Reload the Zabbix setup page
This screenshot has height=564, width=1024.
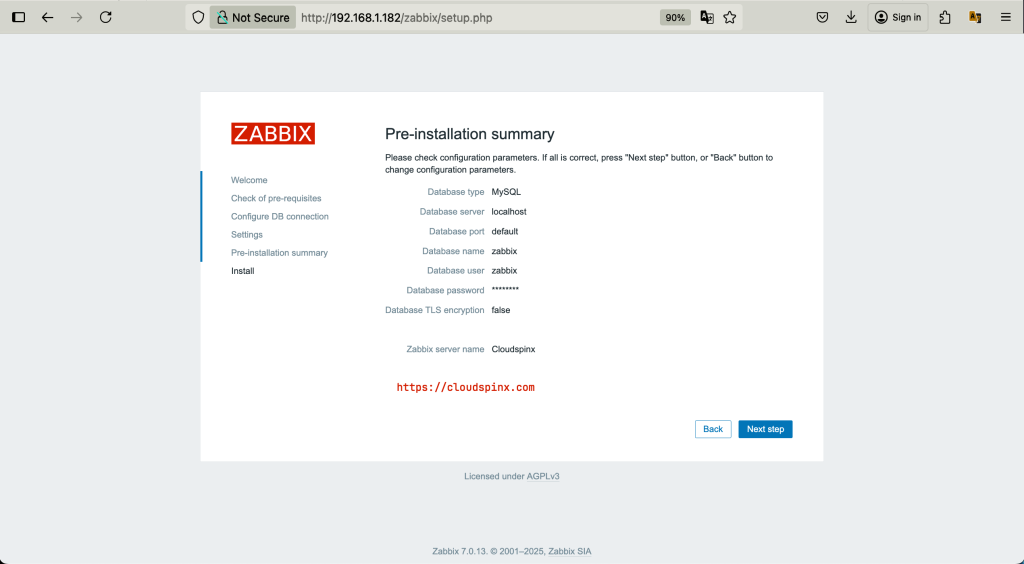tap(106, 18)
